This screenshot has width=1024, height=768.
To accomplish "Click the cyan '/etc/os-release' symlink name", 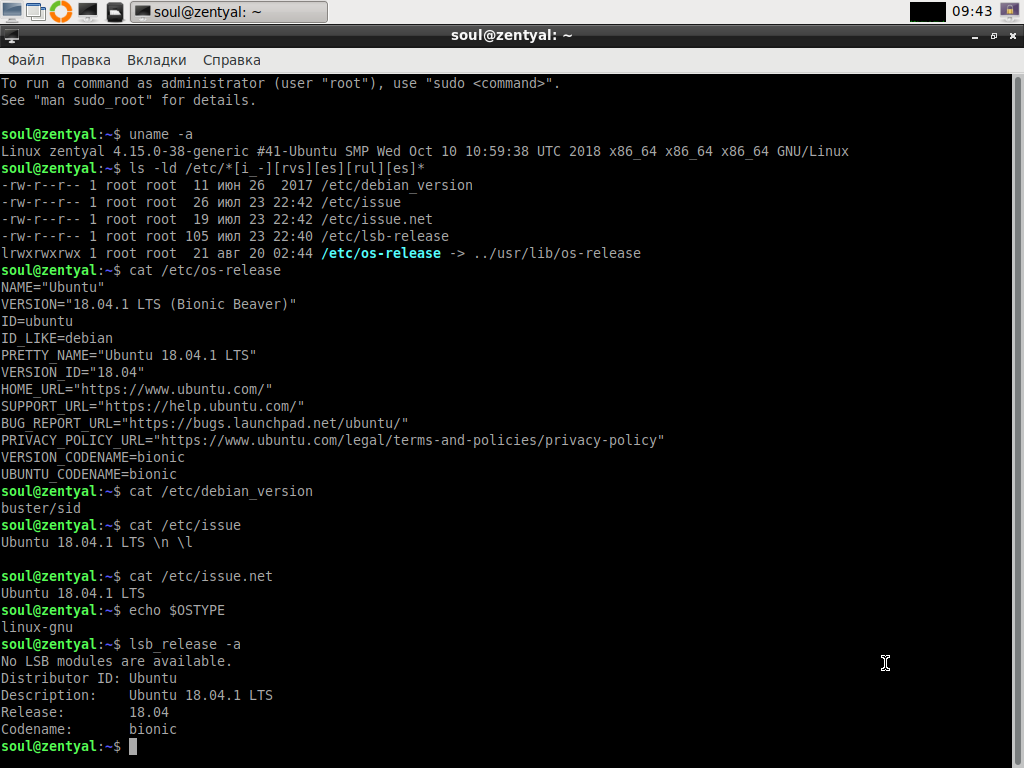I will click(x=381, y=253).
